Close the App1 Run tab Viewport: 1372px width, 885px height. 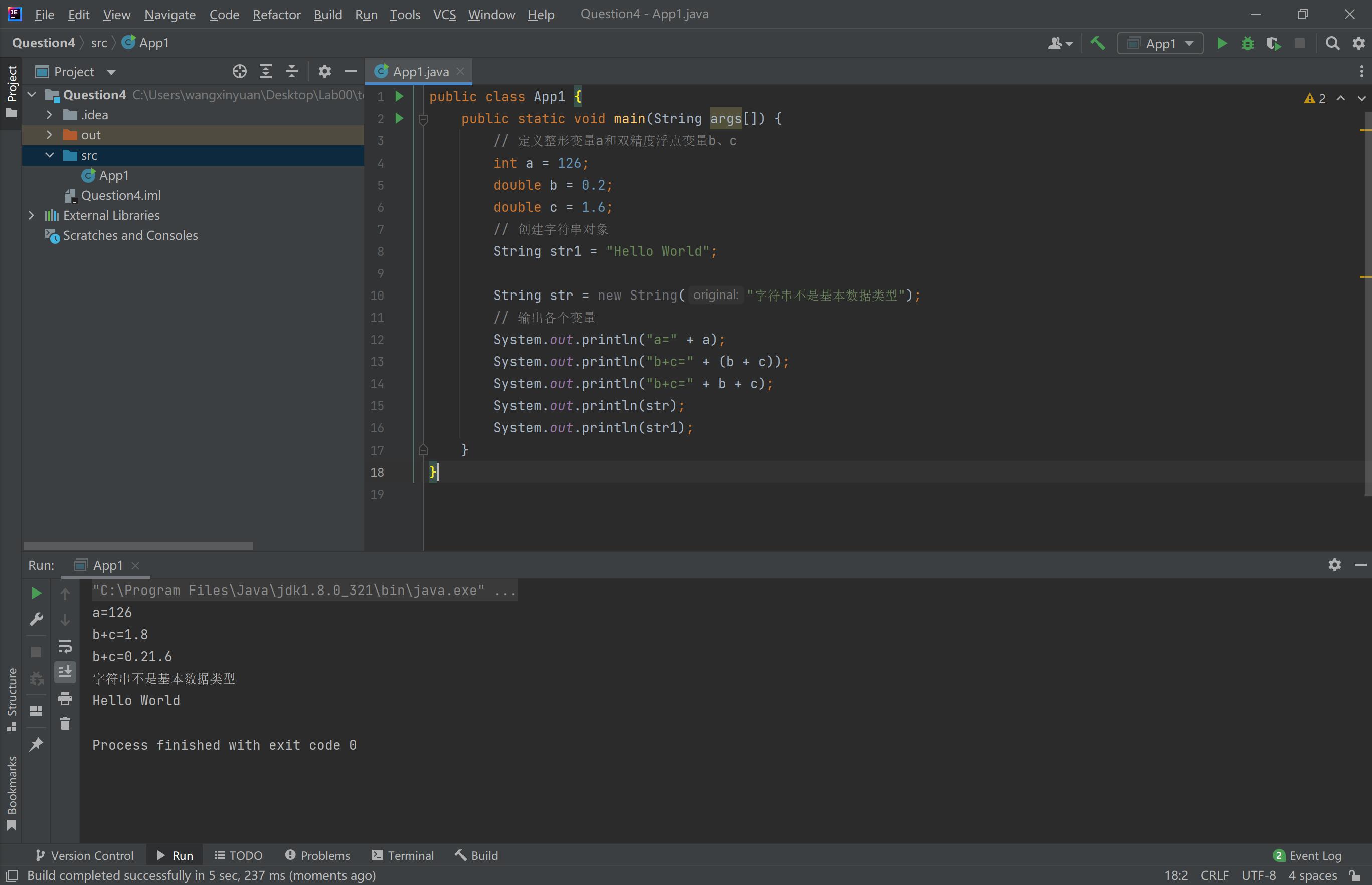135,565
